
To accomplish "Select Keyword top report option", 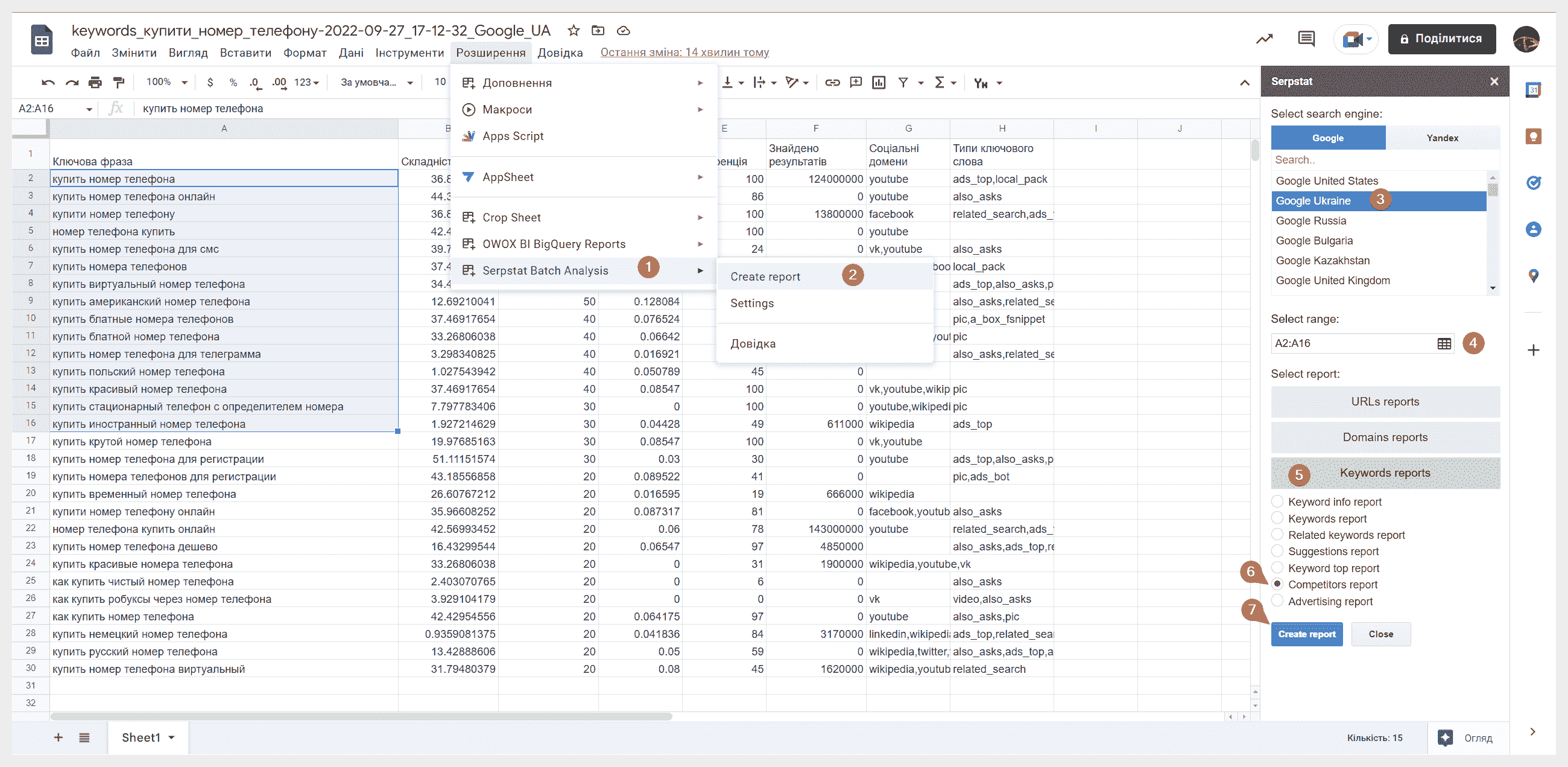I will [1277, 567].
